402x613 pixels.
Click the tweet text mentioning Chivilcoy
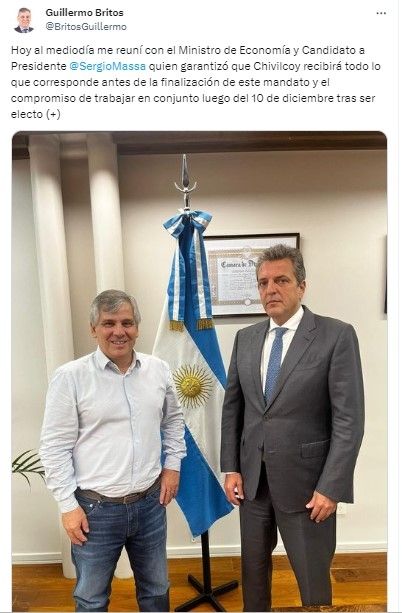pos(196,82)
